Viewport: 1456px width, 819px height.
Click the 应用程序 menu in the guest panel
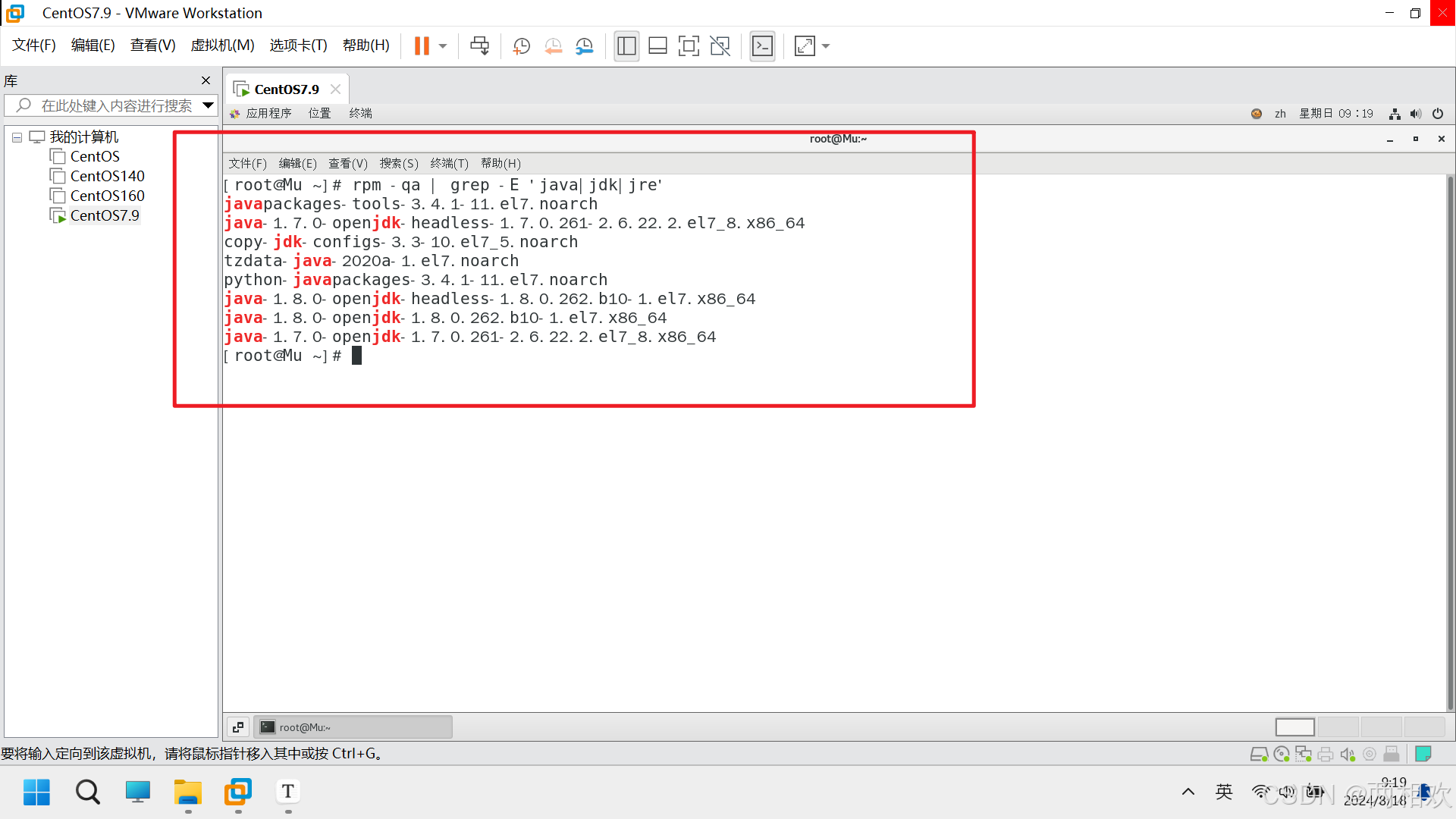click(x=268, y=114)
